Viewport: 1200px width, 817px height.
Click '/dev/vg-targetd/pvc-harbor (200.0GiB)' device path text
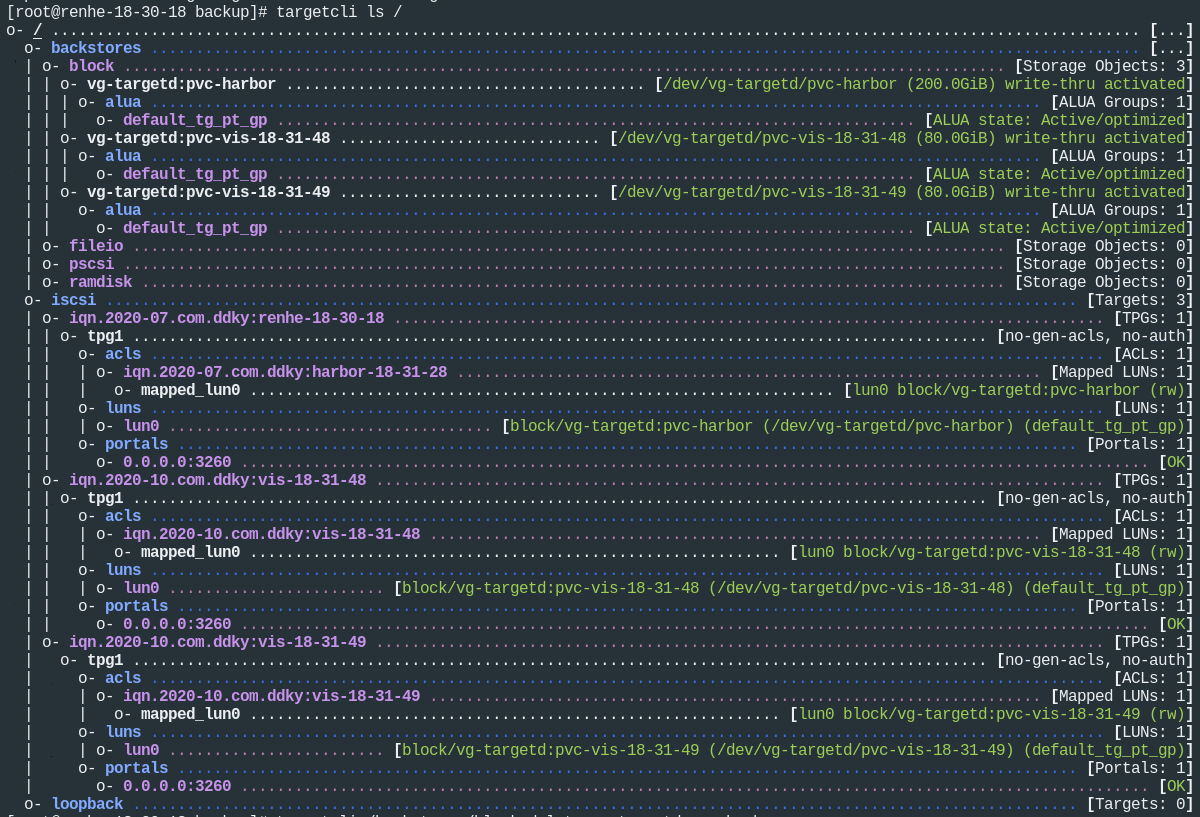[829, 84]
